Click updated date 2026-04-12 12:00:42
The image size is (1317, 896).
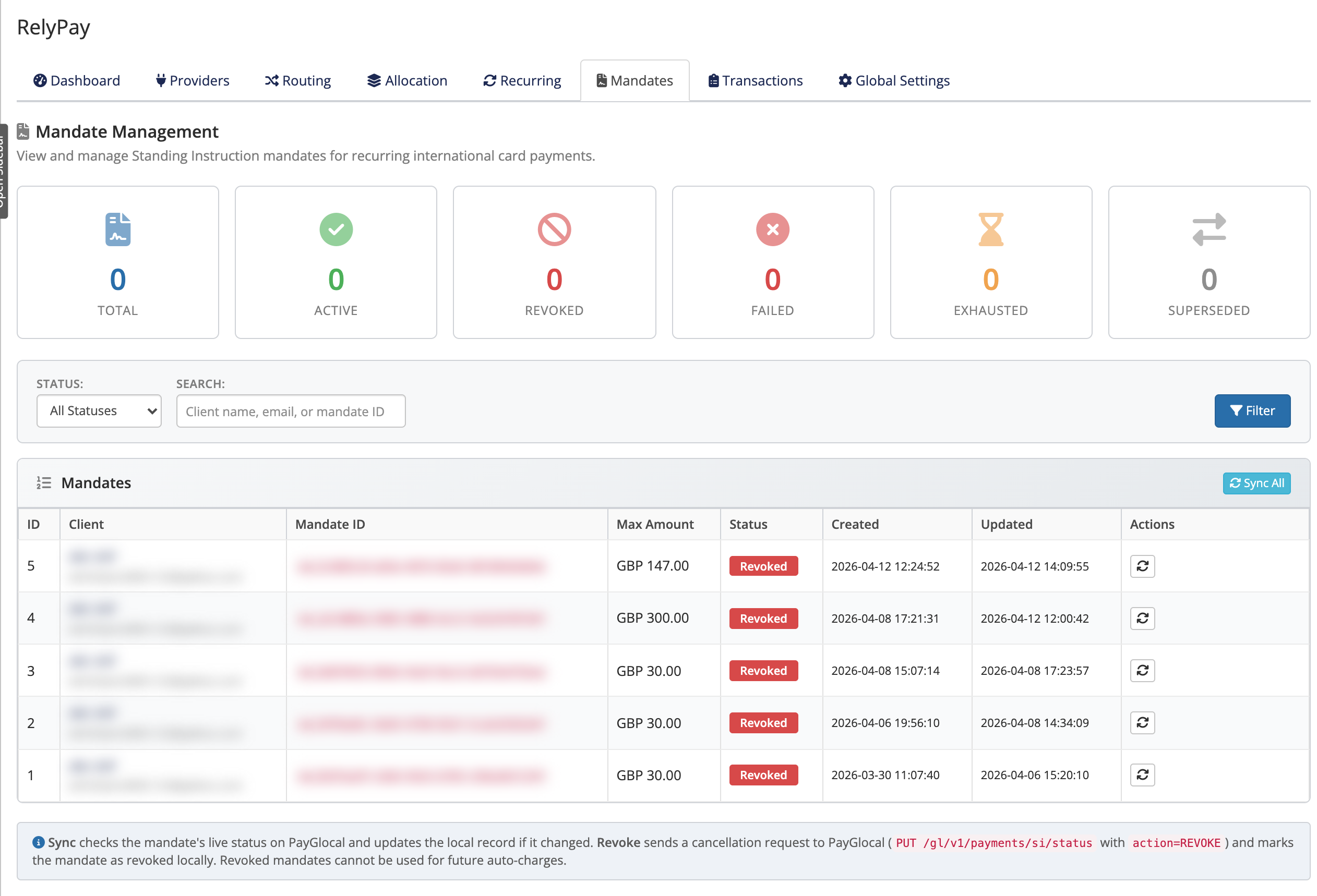pos(1034,618)
